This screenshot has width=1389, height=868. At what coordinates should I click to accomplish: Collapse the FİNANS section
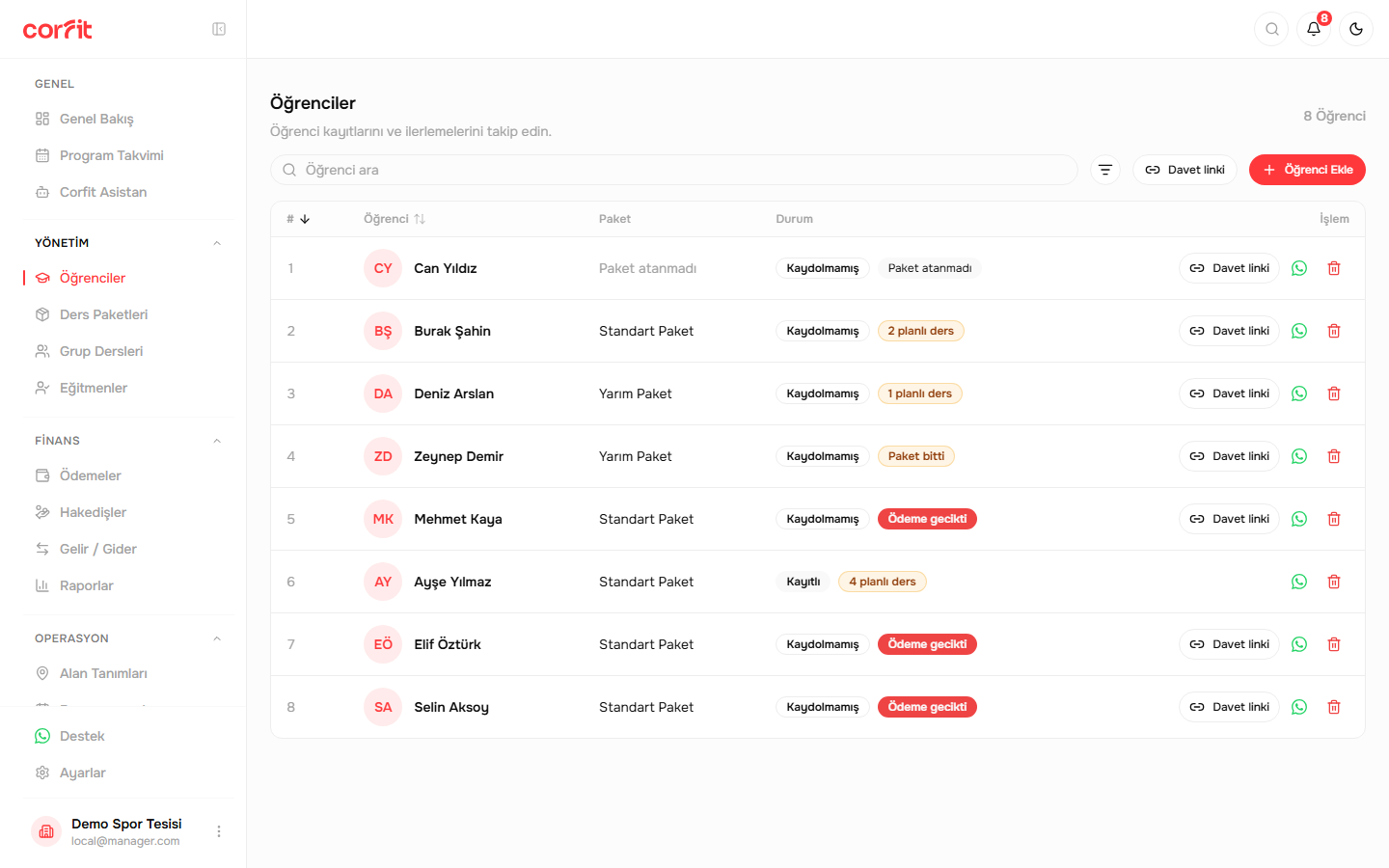click(217, 441)
